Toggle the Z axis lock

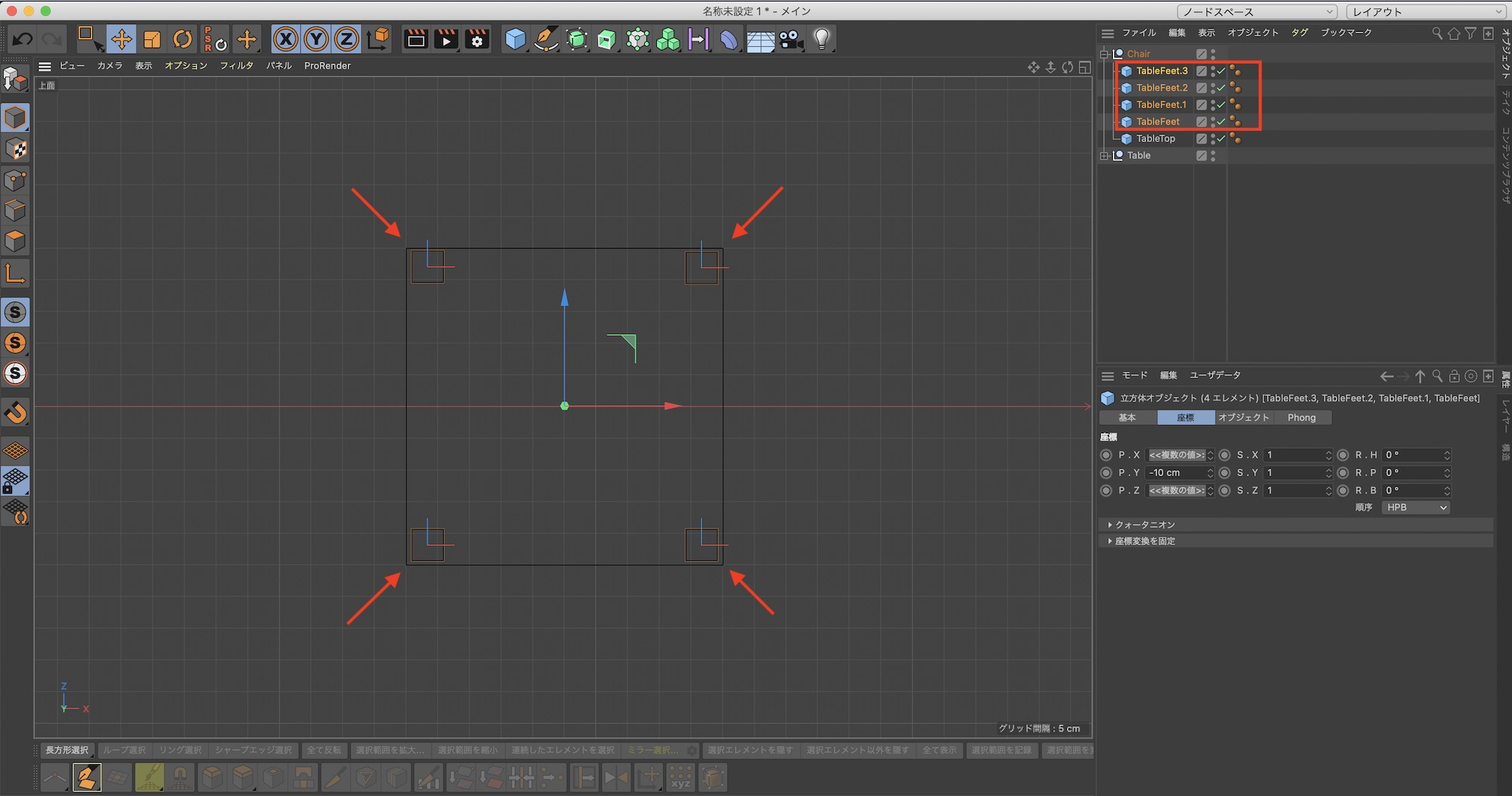[346, 39]
